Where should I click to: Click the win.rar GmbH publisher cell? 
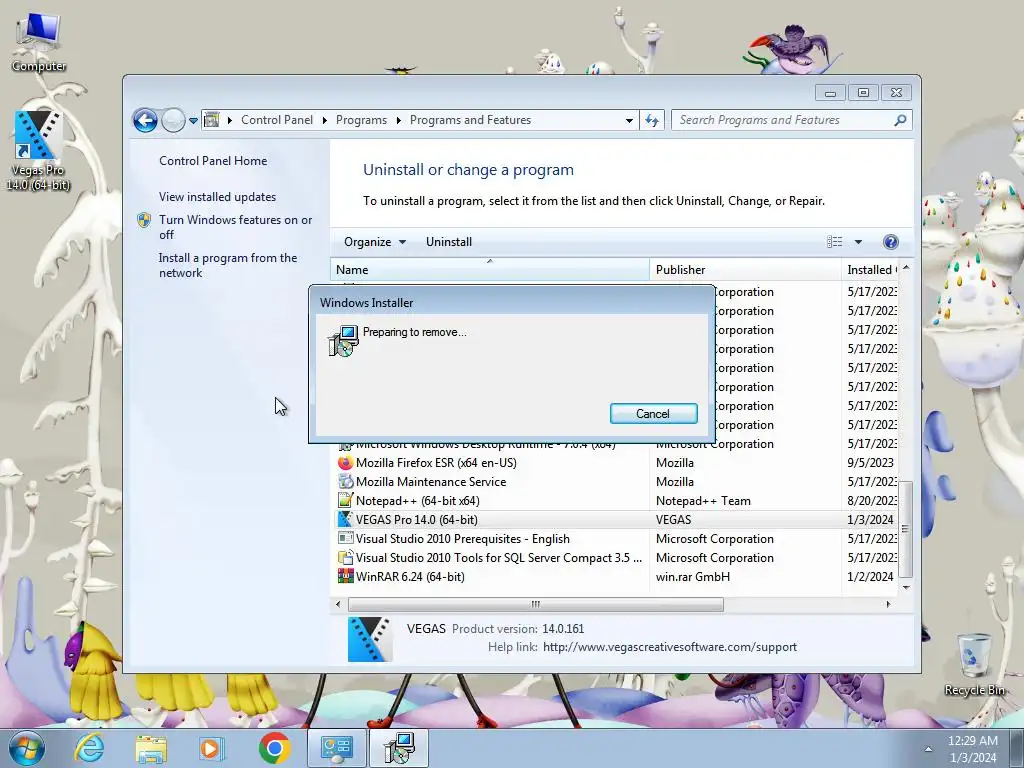693,577
